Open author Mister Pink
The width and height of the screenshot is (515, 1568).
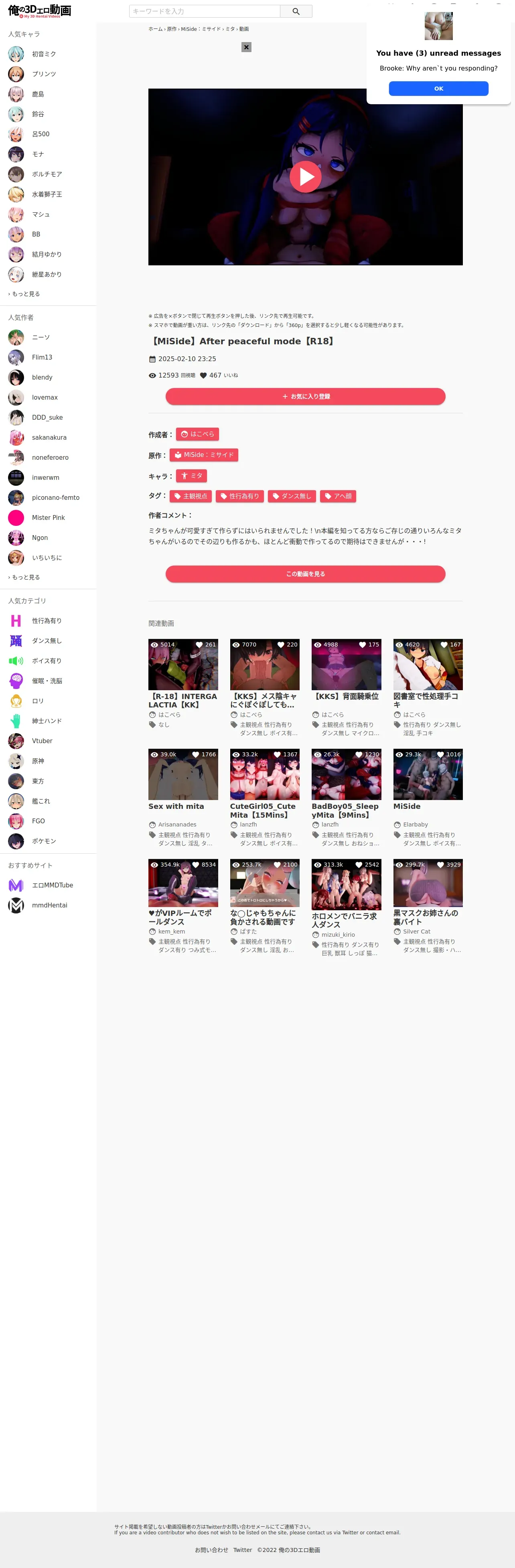click(x=48, y=518)
